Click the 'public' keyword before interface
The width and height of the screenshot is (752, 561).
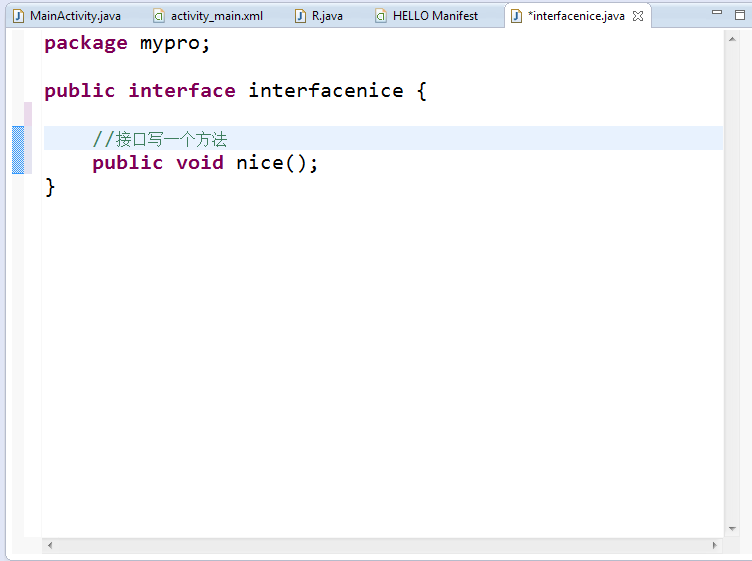80,91
